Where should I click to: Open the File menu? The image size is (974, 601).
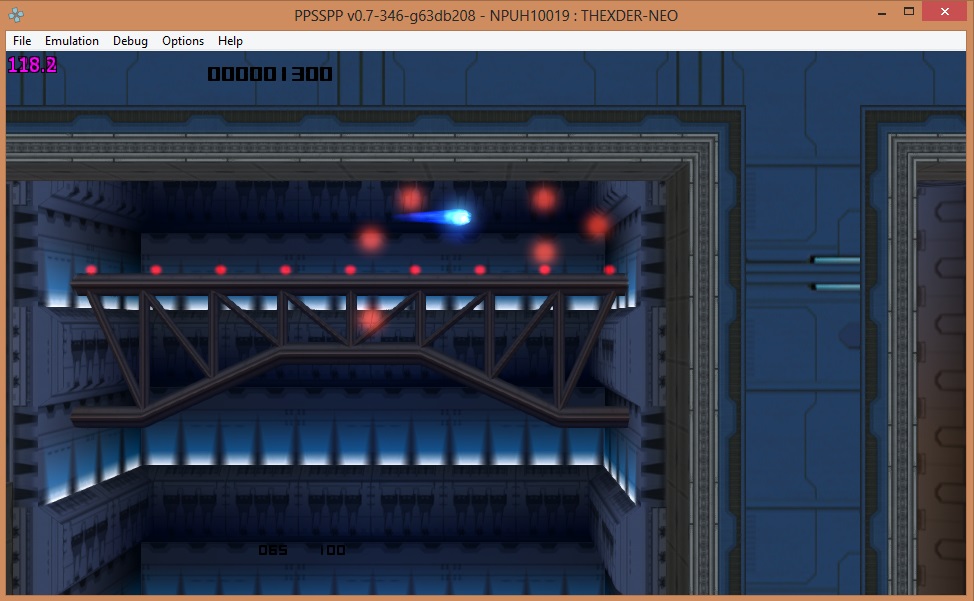[x=22, y=41]
